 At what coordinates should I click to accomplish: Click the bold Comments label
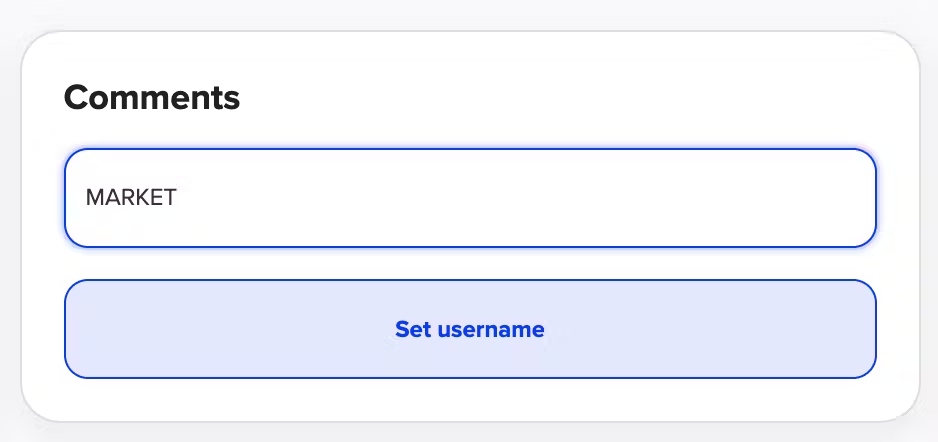tap(152, 98)
